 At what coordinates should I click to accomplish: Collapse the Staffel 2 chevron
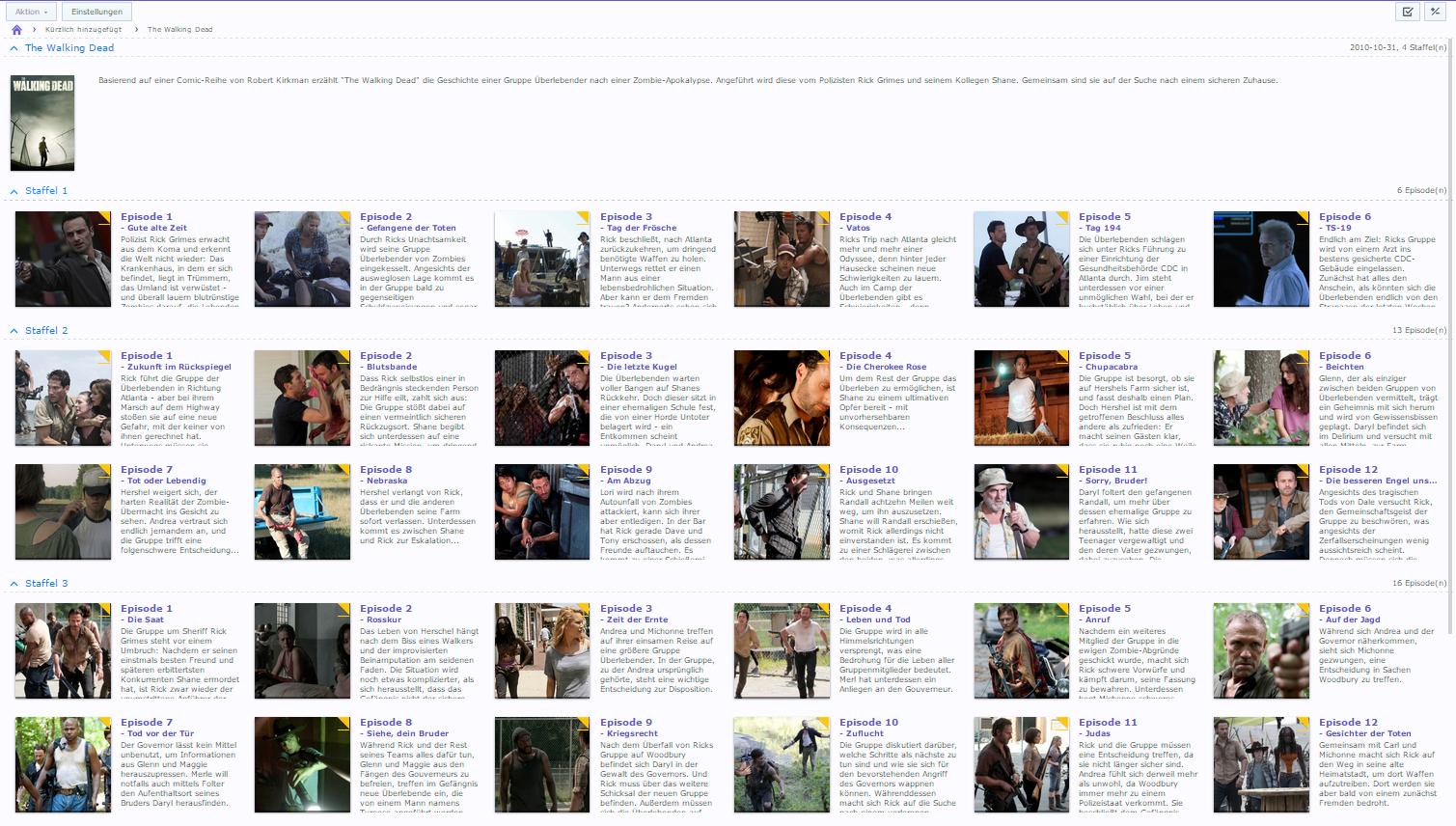click(x=14, y=331)
